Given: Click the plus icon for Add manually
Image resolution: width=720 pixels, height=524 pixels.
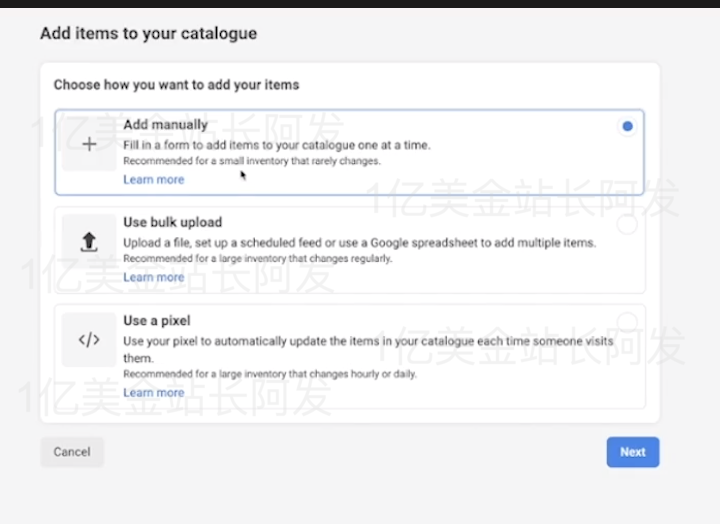Looking at the screenshot, I should pyautogui.click(x=89, y=144).
